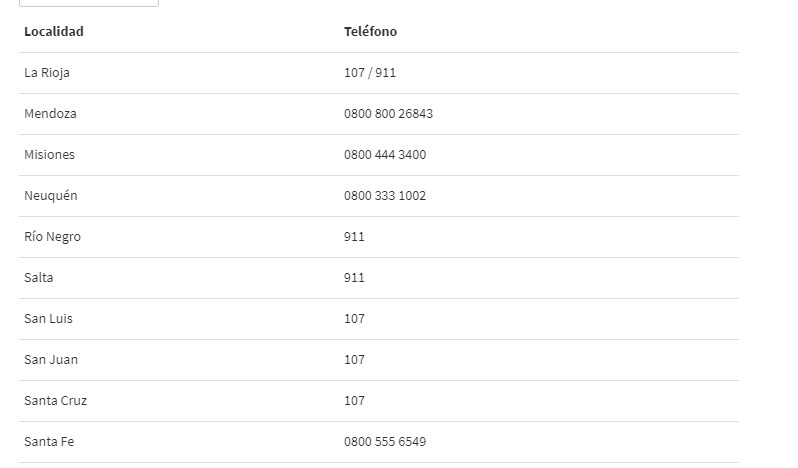The height and width of the screenshot is (468, 798).
Task: Click the Santa Fe locality name
Action: (x=49, y=442)
